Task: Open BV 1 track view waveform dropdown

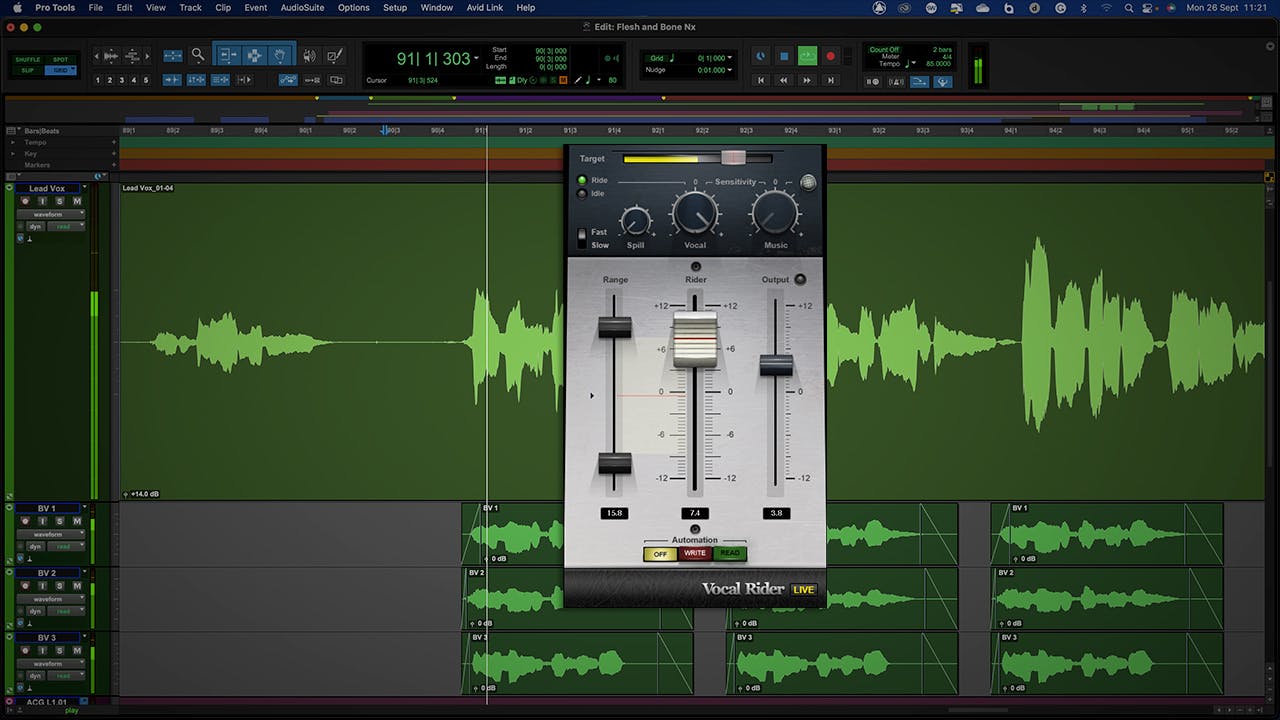Action: click(50, 534)
